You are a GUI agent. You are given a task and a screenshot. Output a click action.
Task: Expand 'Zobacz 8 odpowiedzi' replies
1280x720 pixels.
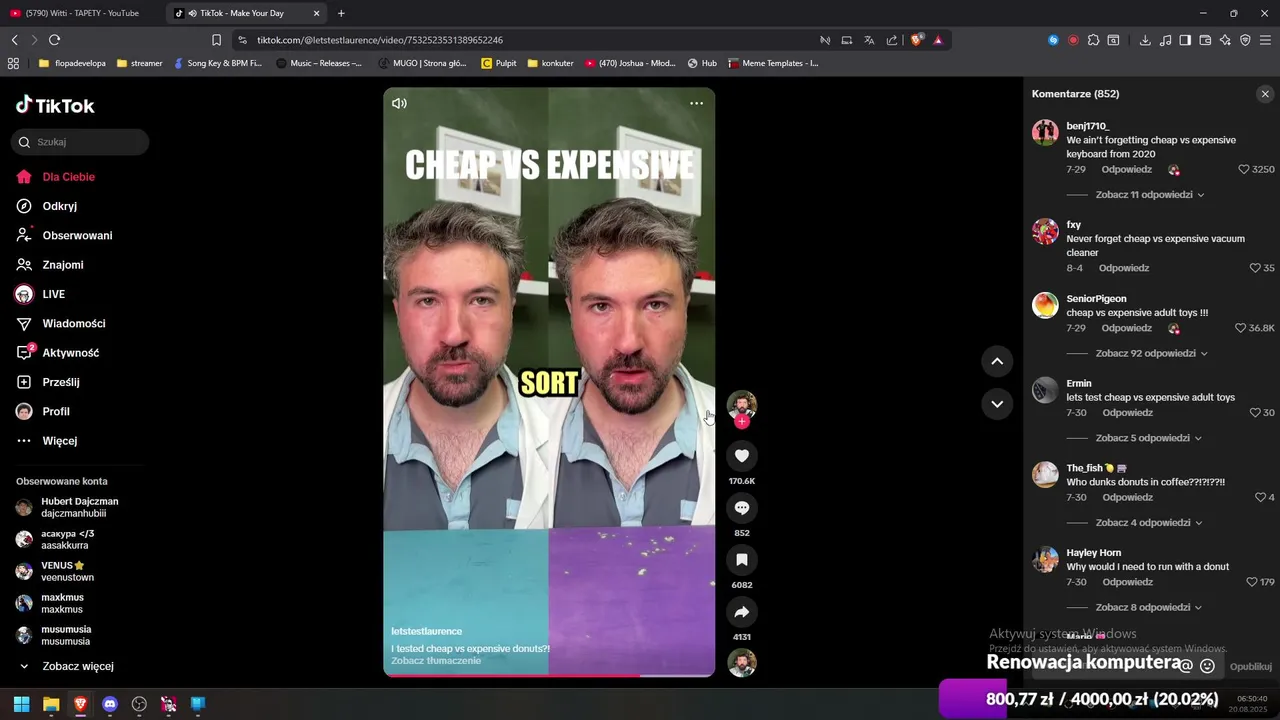[1148, 607]
